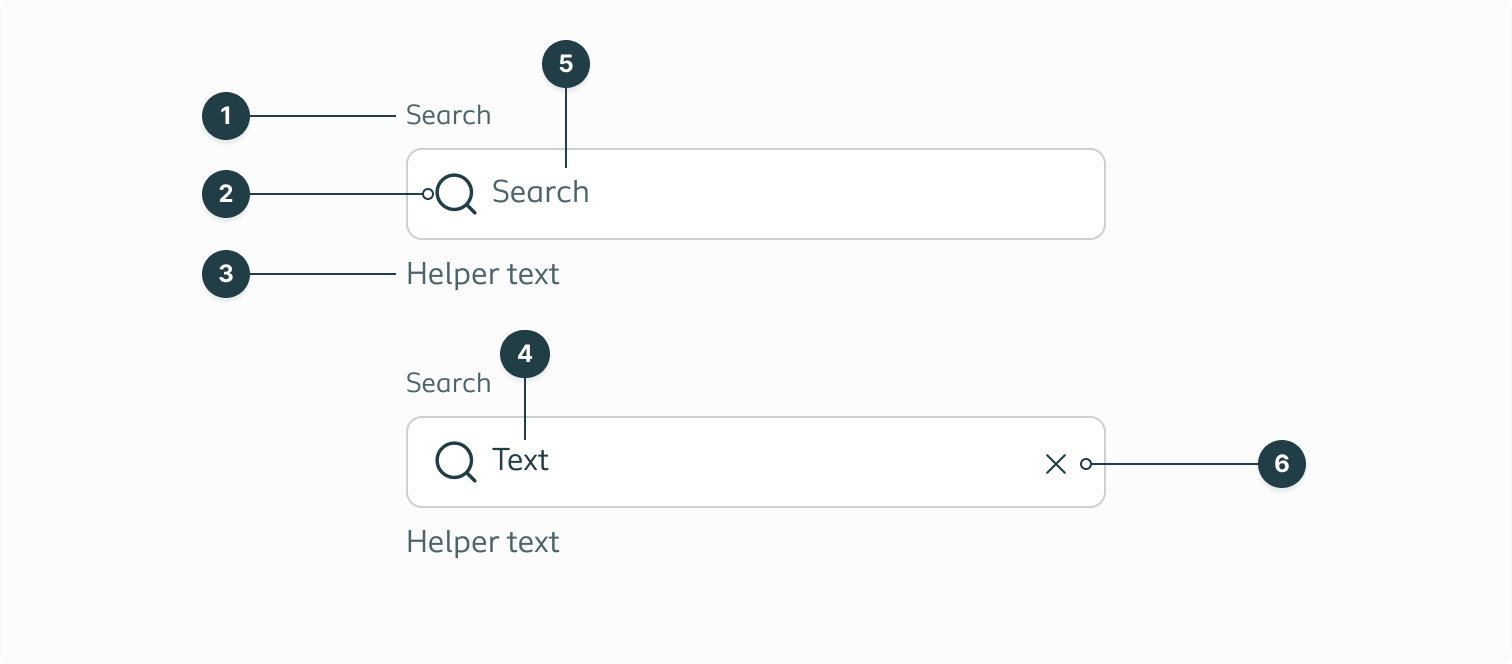The width and height of the screenshot is (1512, 664).
Task: Select the numbered badge labeled 3
Action: click(x=226, y=274)
